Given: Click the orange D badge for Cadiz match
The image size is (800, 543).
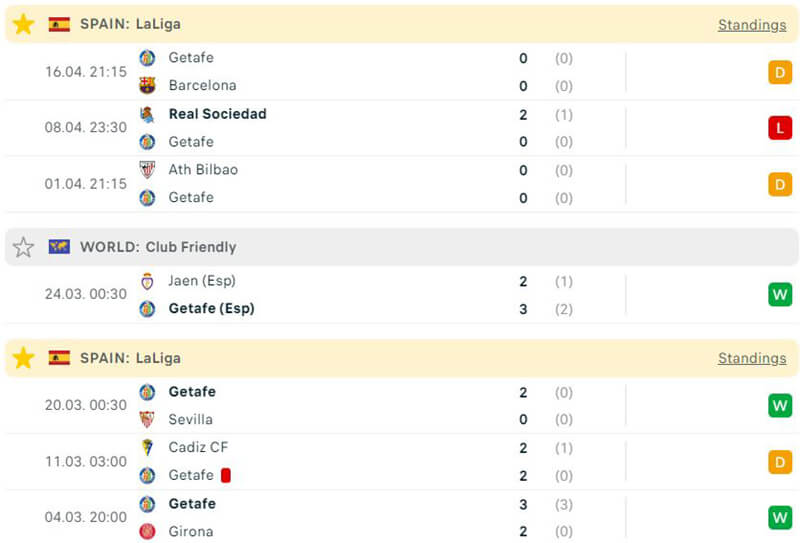Looking at the screenshot, I should (x=780, y=462).
